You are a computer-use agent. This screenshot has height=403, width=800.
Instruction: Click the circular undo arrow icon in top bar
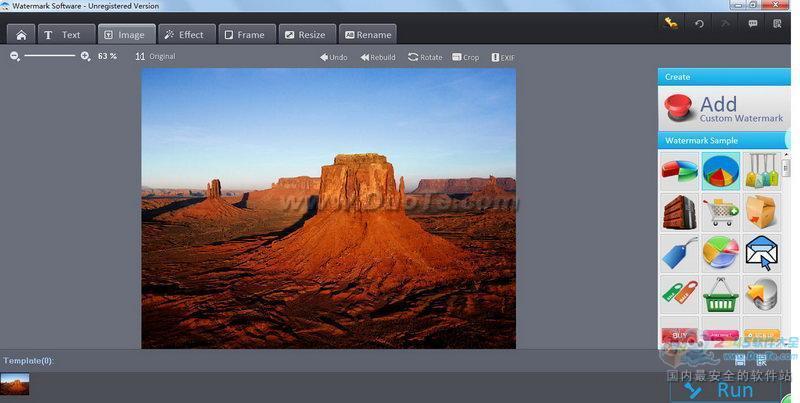(699, 23)
